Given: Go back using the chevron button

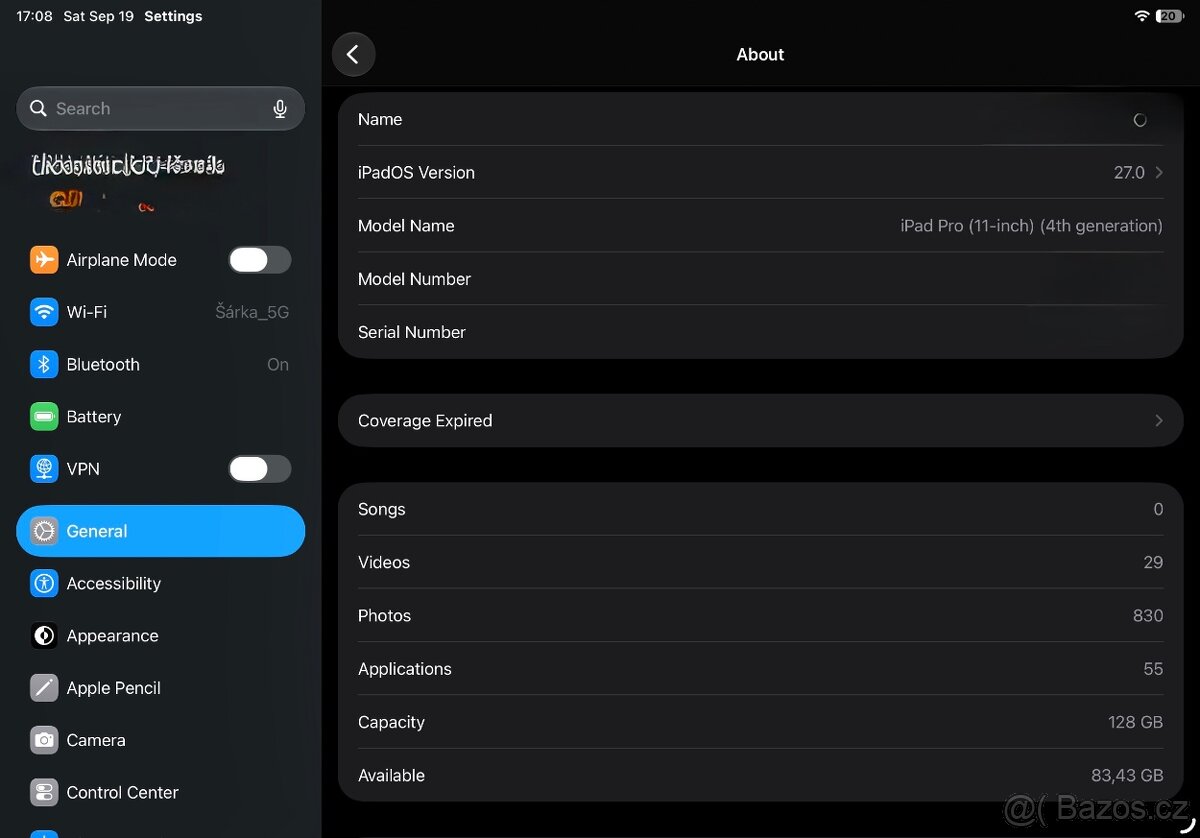Looking at the screenshot, I should (x=353, y=55).
